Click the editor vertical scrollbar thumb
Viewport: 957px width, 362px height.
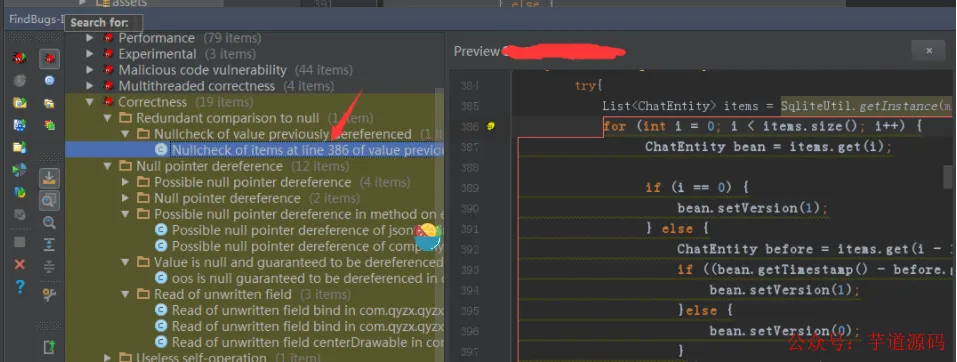click(x=948, y=178)
